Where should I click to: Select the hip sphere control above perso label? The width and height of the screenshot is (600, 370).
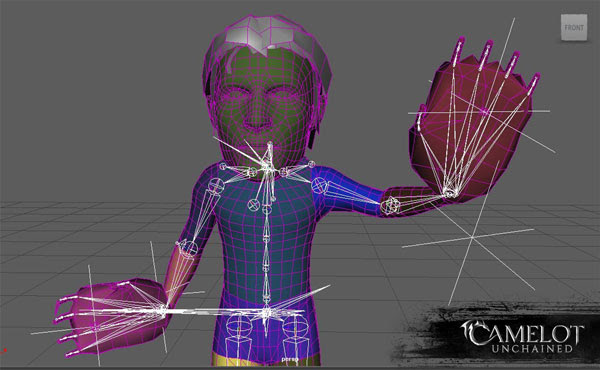(x=294, y=327)
